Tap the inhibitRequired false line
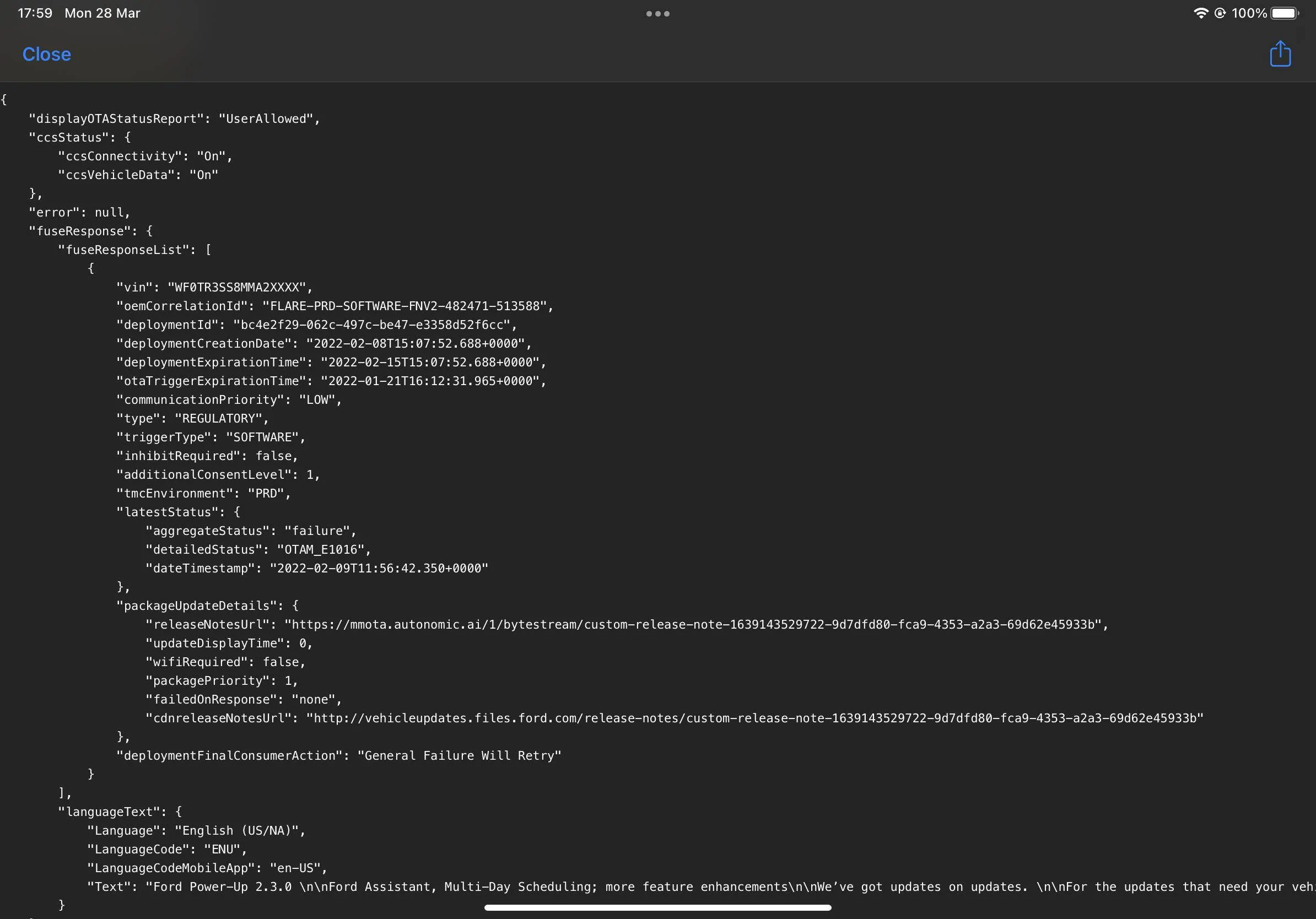Viewport: 1316px width, 919px height. (208, 456)
